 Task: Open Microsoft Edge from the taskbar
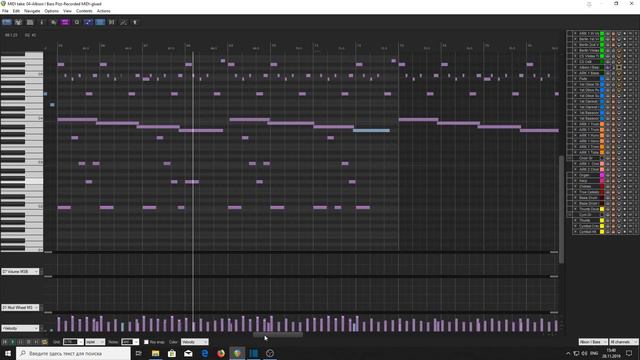(204, 353)
